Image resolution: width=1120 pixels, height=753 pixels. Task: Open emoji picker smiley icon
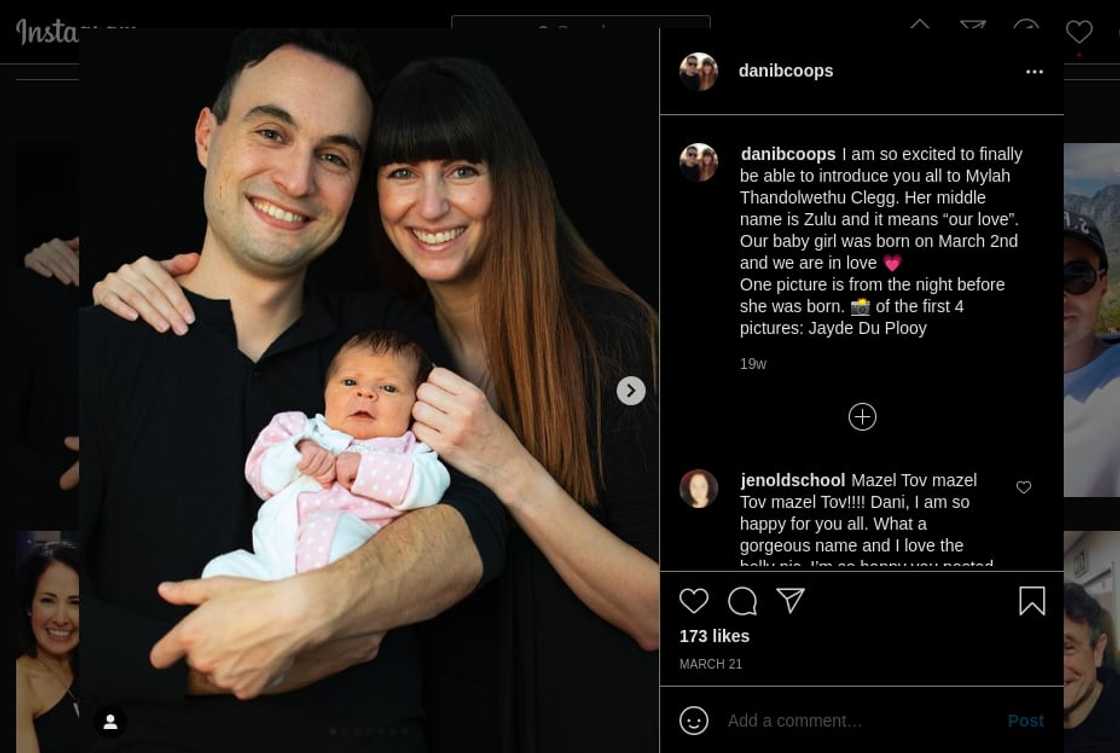[694, 721]
